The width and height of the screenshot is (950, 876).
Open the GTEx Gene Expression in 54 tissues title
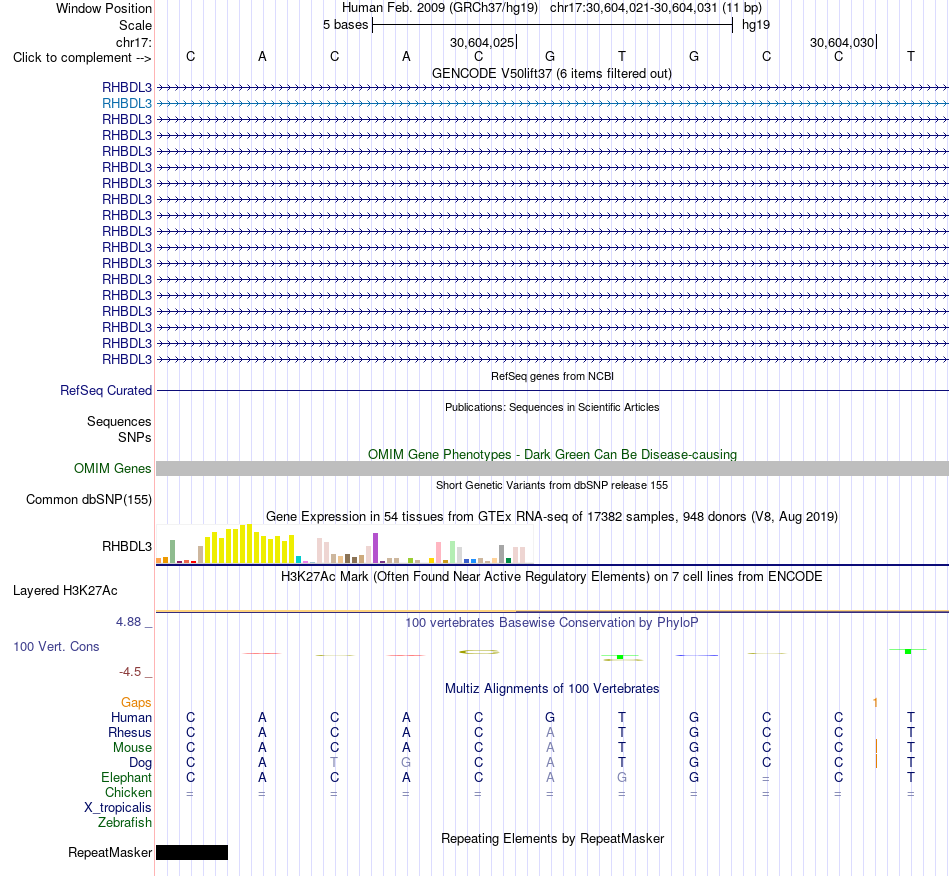coord(552,517)
